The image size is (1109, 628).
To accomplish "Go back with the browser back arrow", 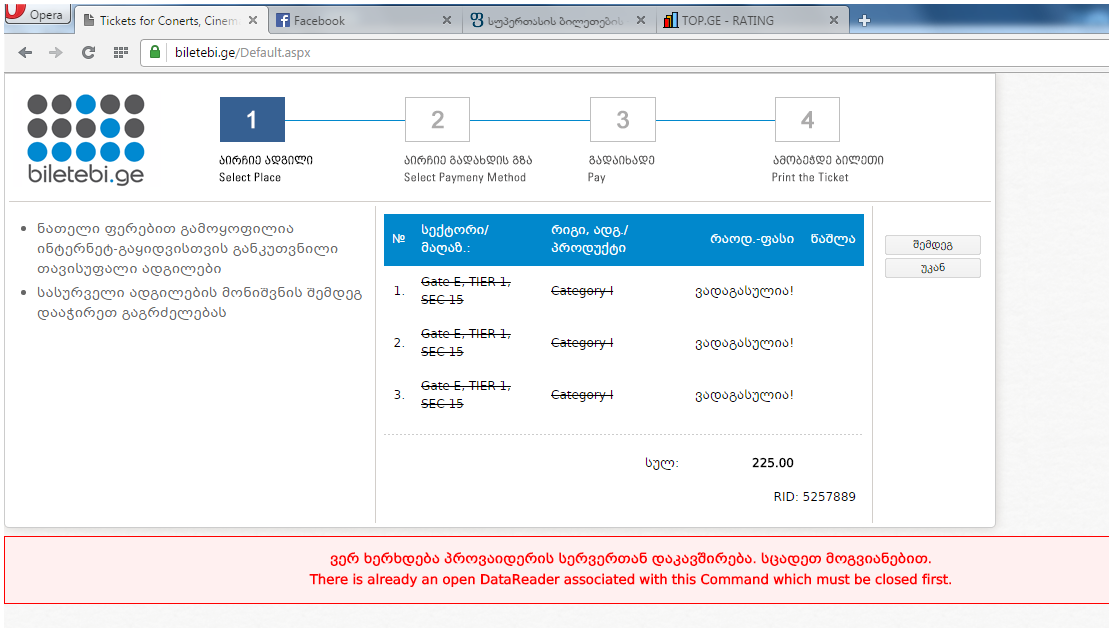I will (x=25, y=52).
